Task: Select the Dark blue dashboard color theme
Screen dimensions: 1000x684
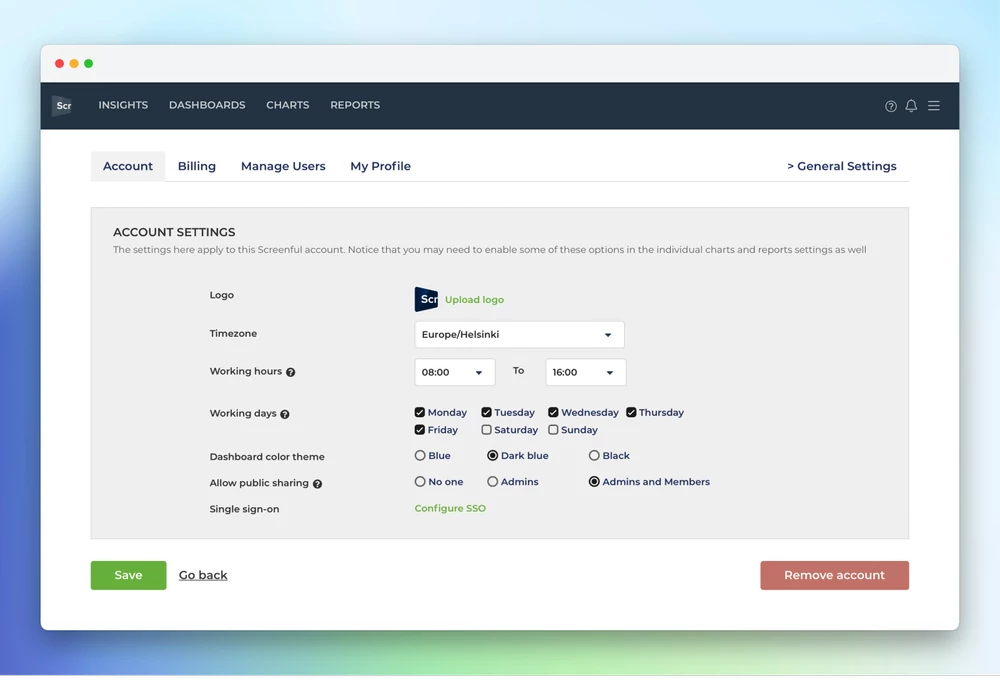Action: coord(492,456)
